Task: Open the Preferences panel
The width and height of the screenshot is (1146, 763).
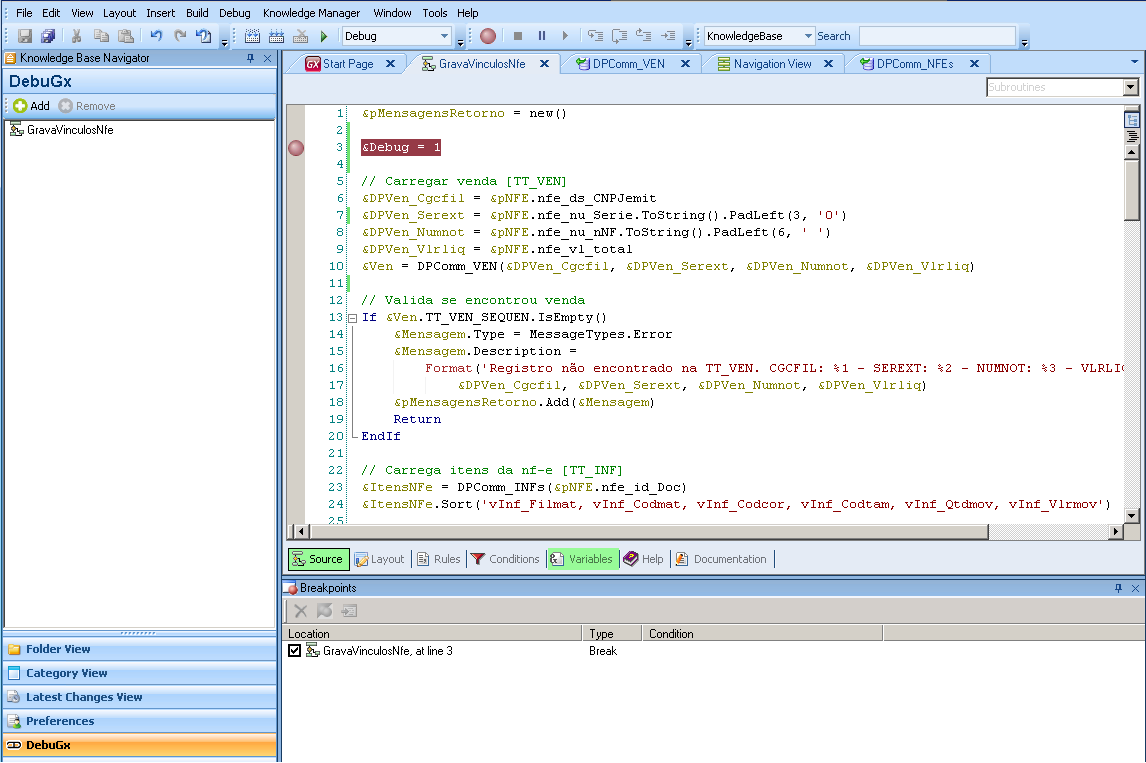Action: click(x=140, y=721)
